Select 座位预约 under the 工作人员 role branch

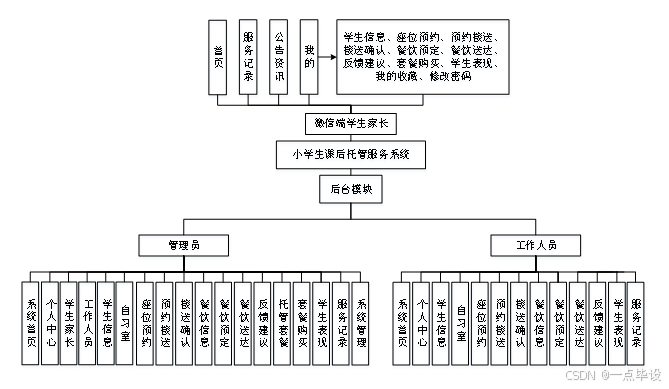point(480,323)
